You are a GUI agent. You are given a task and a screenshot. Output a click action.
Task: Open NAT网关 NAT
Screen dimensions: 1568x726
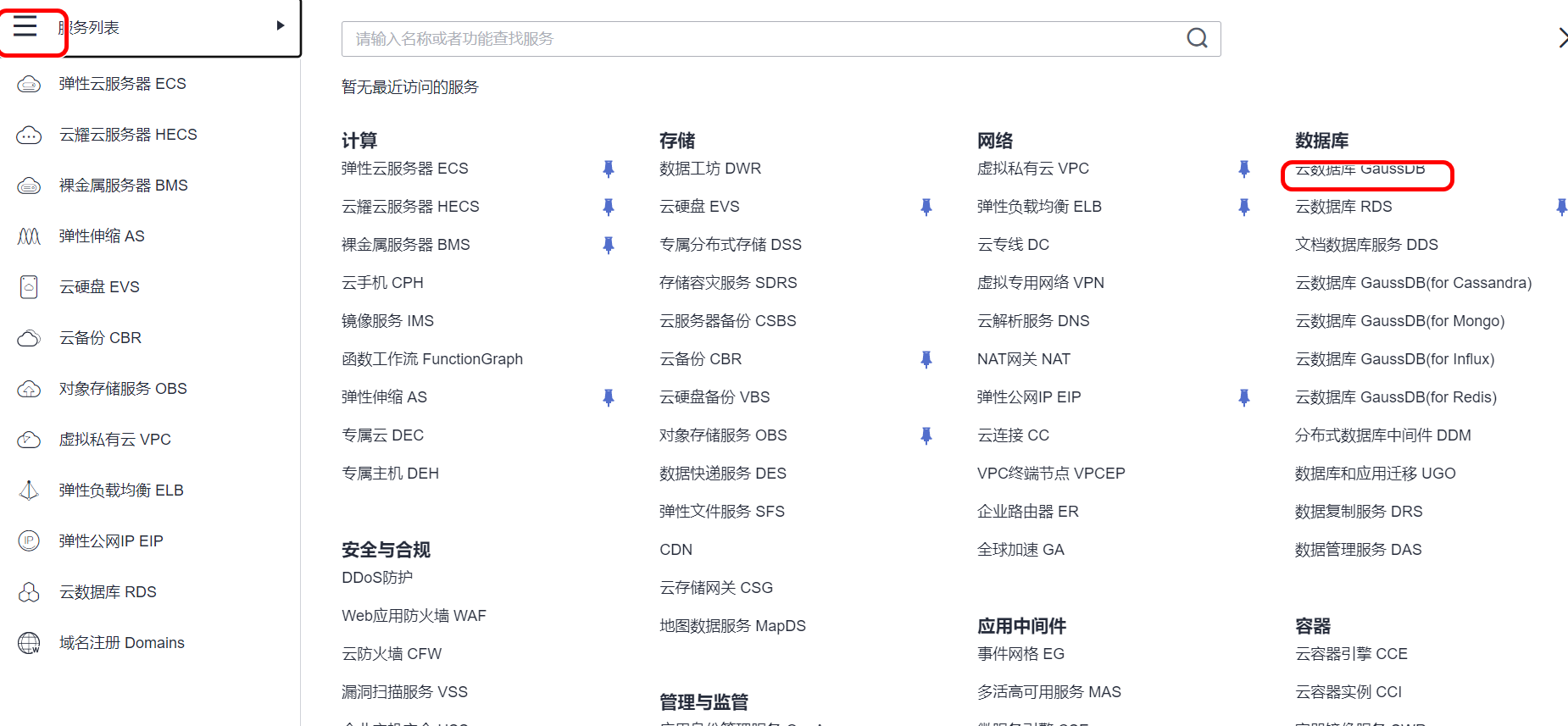[x=1024, y=359]
